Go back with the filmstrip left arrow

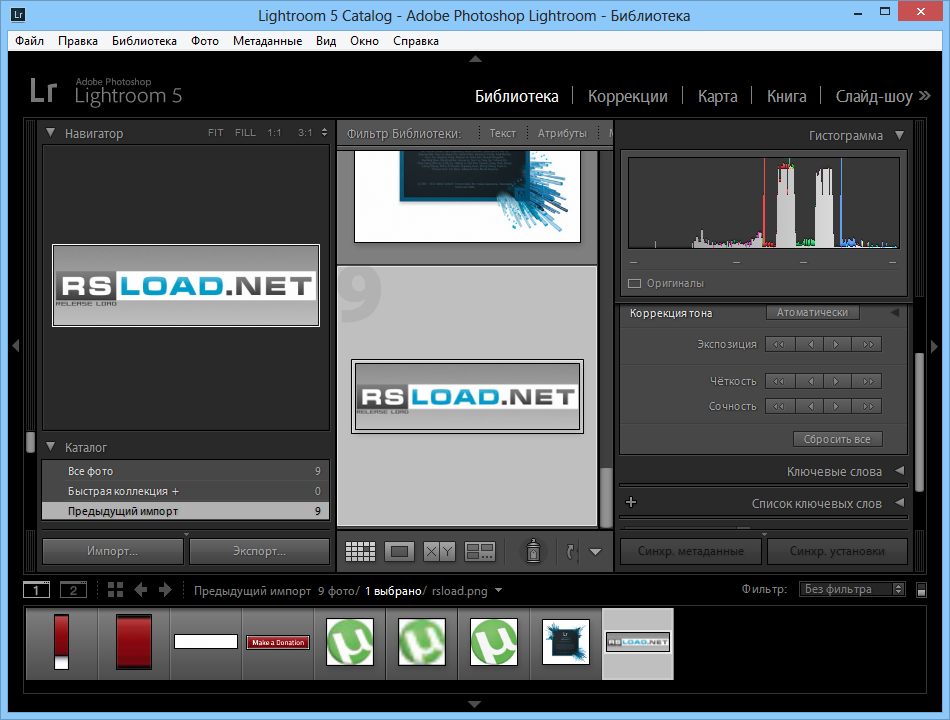click(x=141, y=590)
